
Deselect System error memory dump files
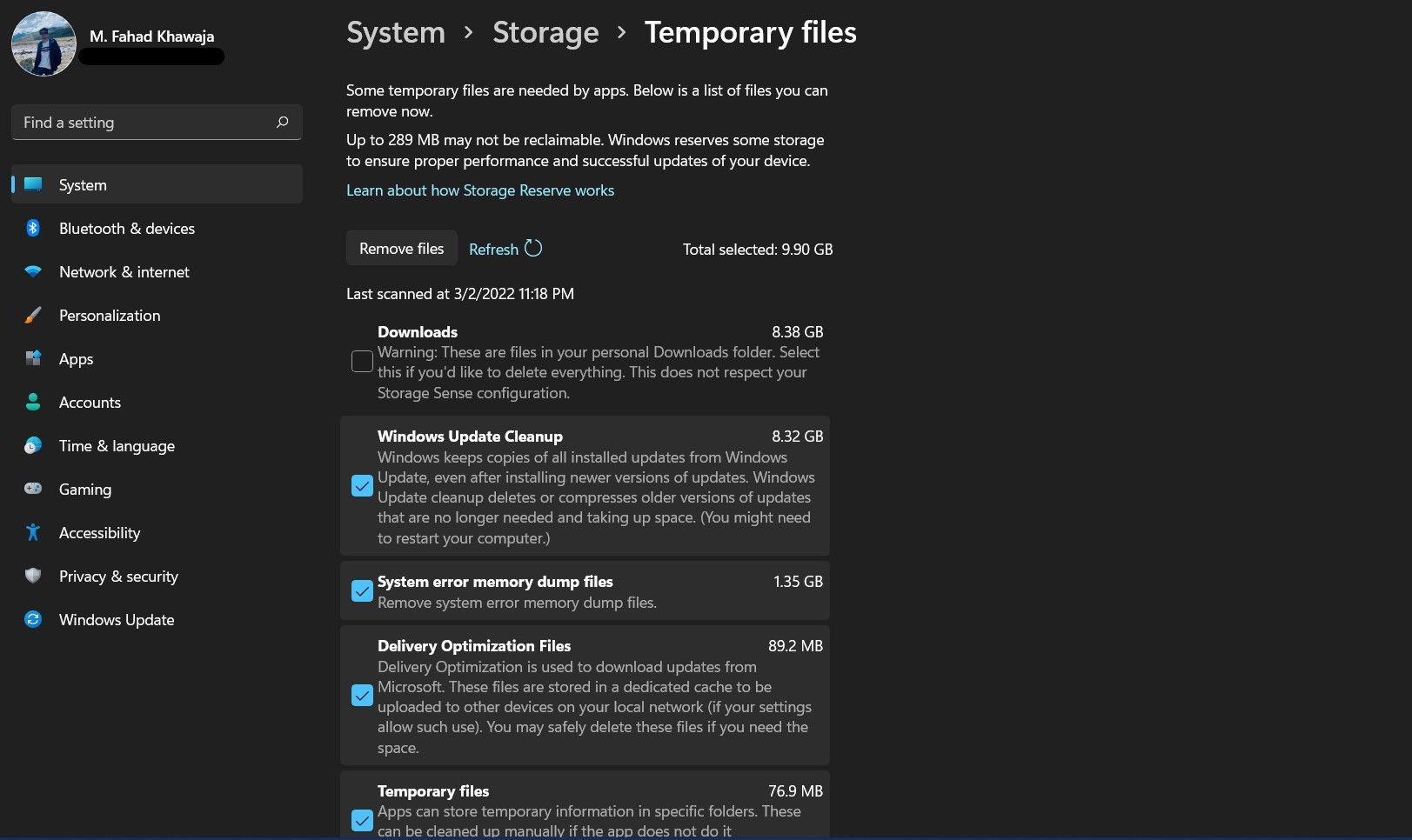(x=362, y=591)
